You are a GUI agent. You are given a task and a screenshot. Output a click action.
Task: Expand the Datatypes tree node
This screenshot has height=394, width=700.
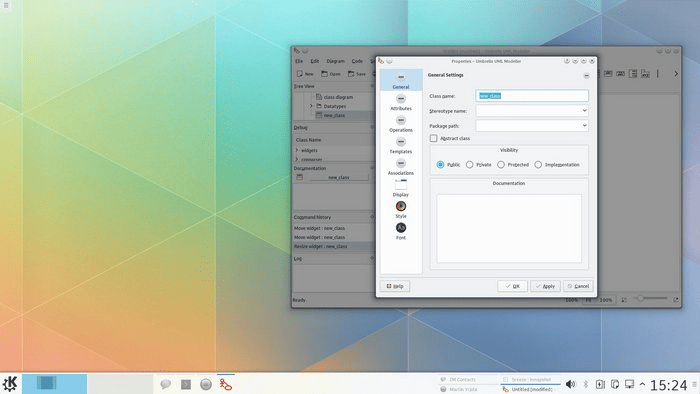pos(311,106)
